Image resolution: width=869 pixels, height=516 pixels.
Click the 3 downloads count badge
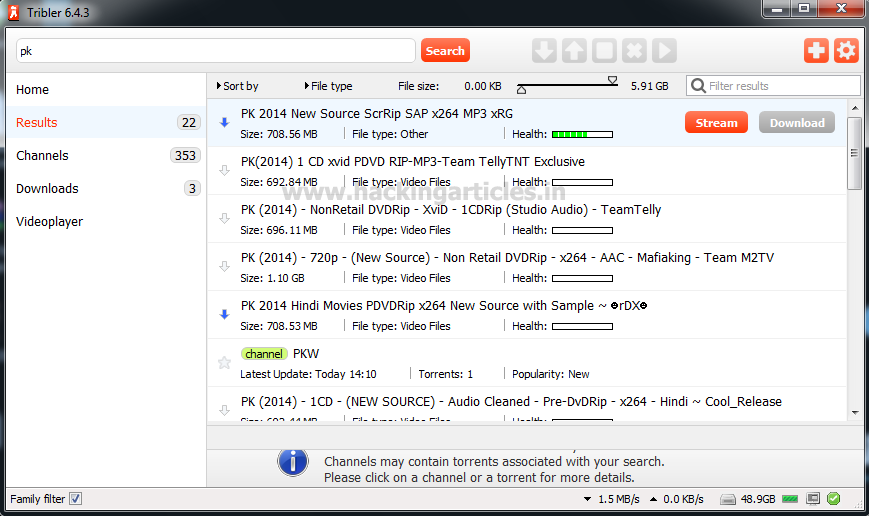(x=192, y=188)
